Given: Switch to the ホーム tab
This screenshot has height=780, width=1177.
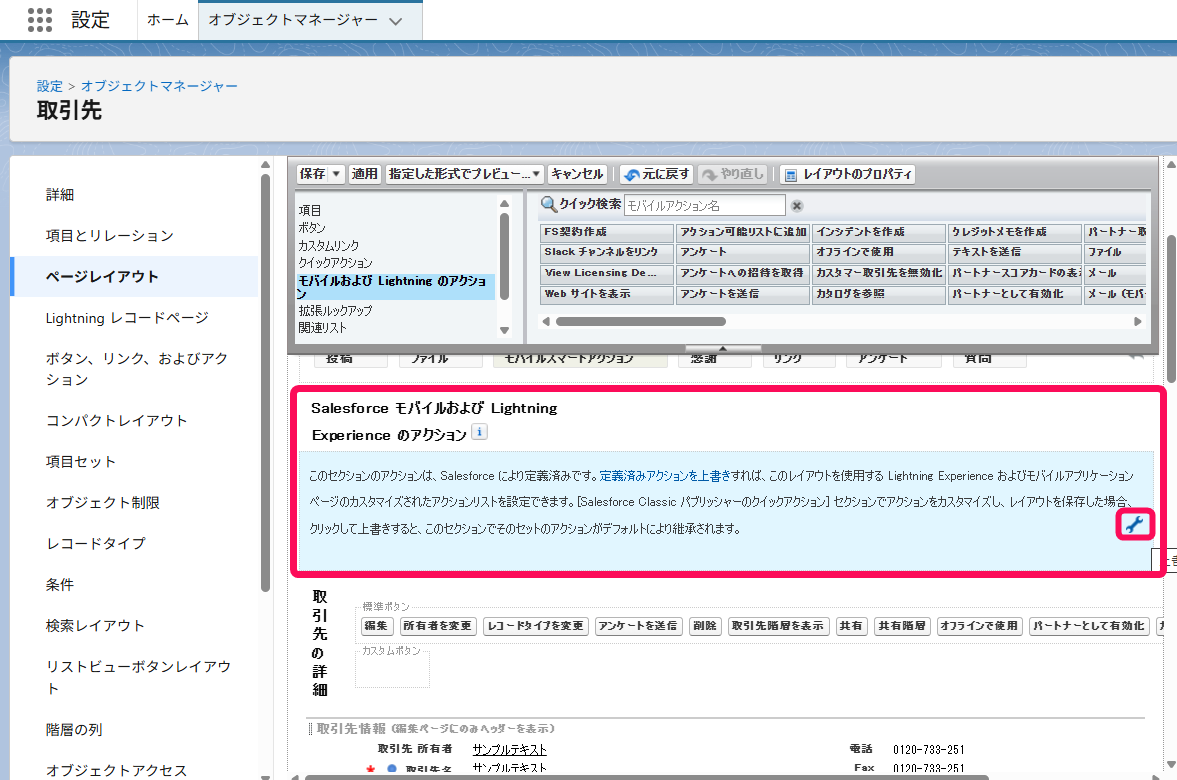Looking at the screenshot, I should tap(167, 20).
